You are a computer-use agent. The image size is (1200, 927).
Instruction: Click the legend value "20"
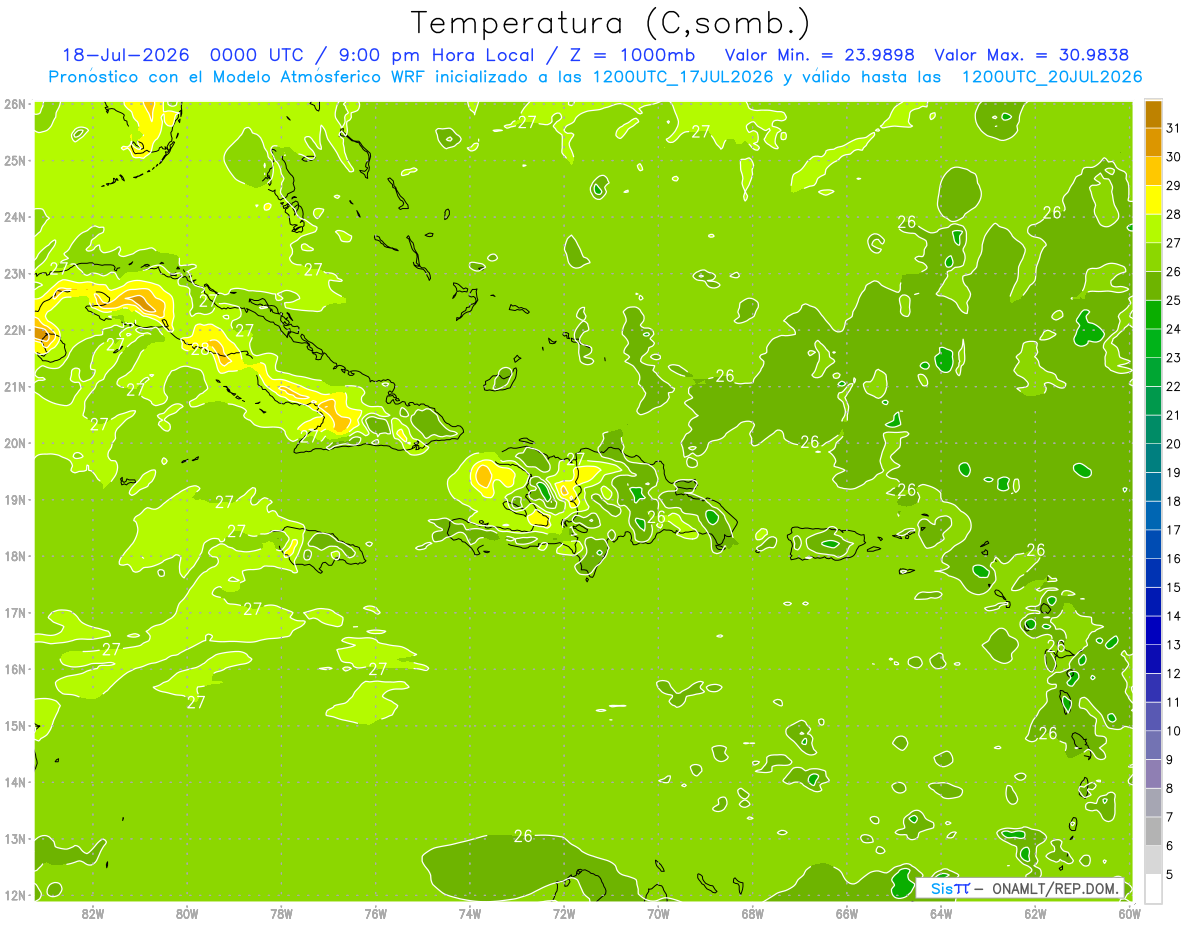click(x=1173, y=444)
